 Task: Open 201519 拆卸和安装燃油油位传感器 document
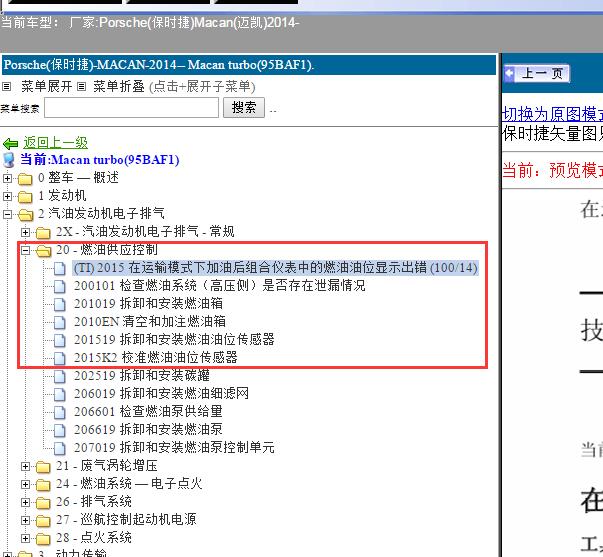pos(174,340)
